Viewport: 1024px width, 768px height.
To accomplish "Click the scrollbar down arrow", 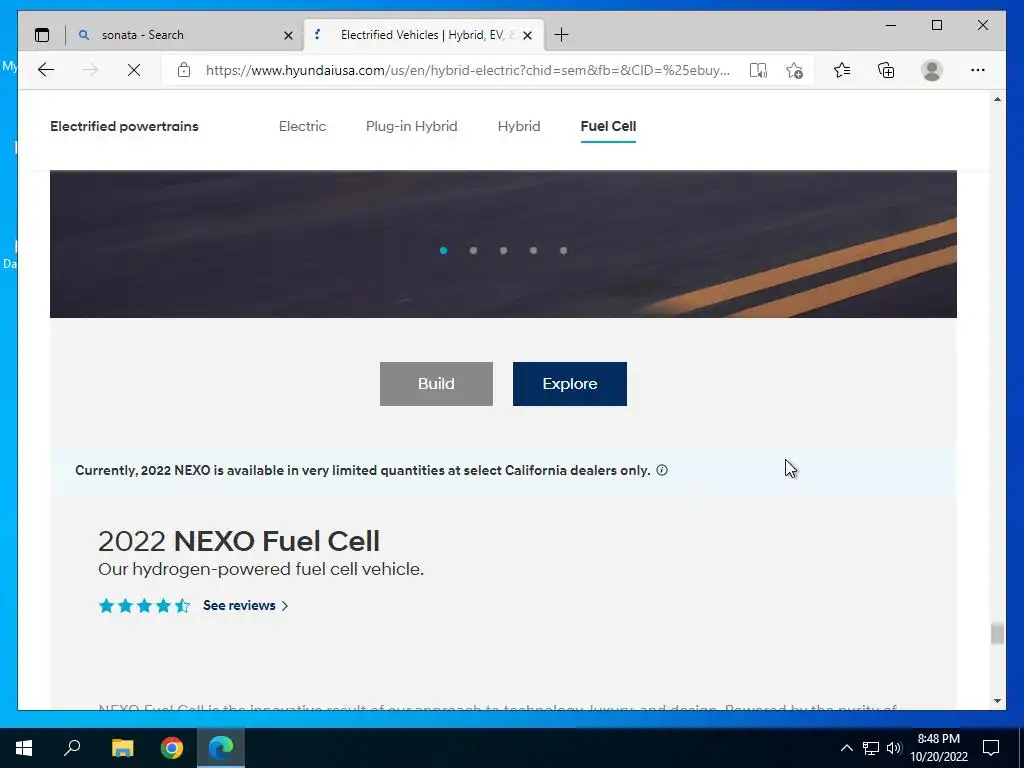I will (x=997, y=701).
